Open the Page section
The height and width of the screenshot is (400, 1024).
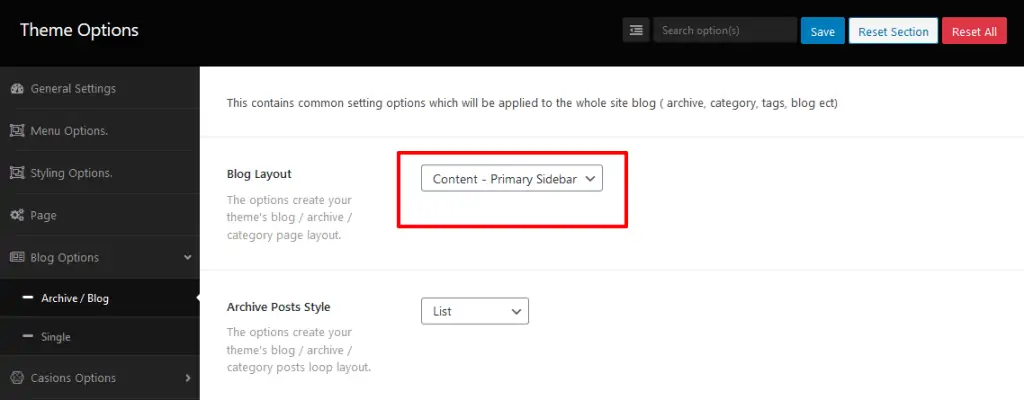[x=99, y=215]
